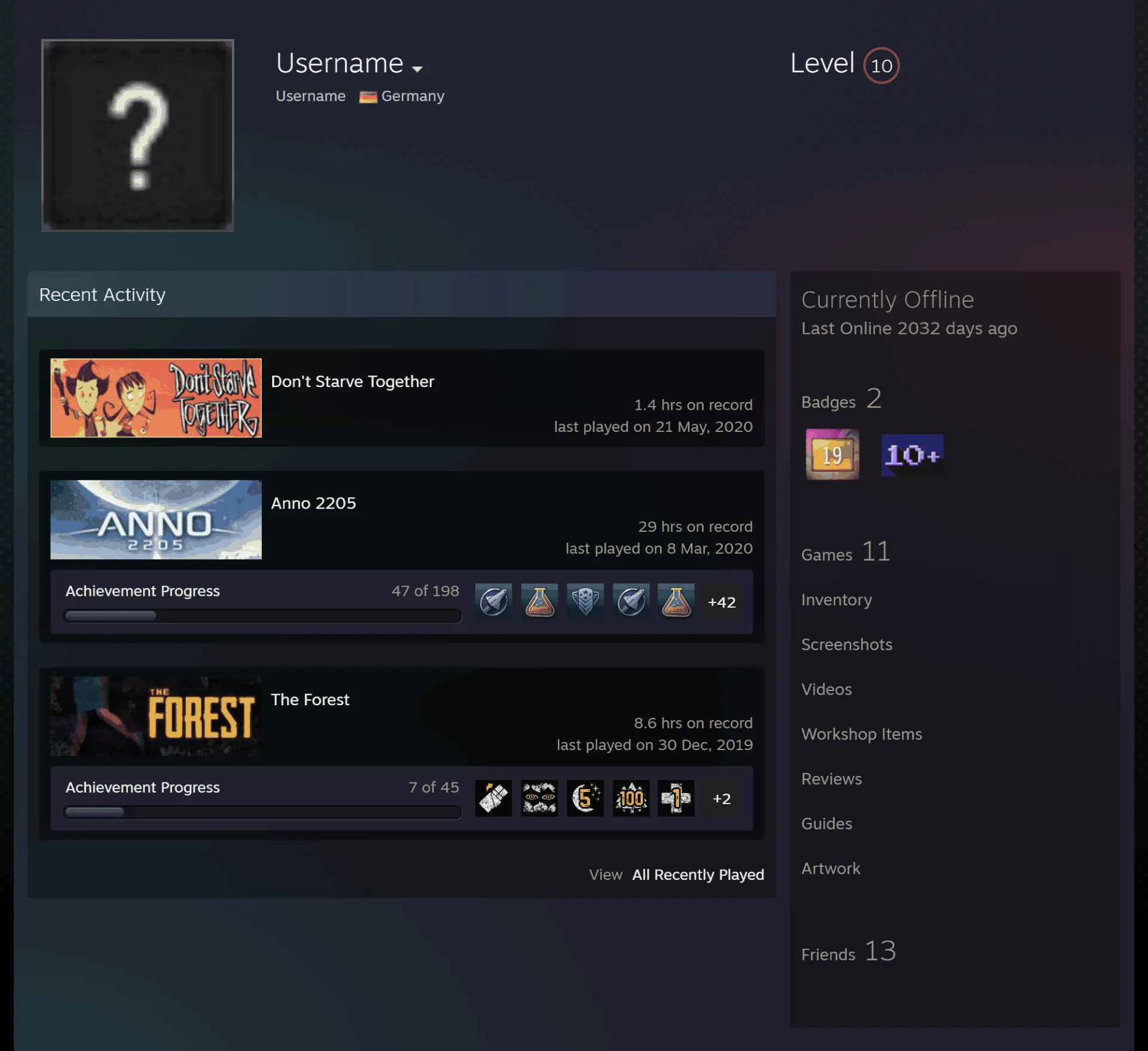This screenshot has width=1148, height=1051.
Task: Show the +42 more Anno 2205 achievements
Action: point(722,602)
